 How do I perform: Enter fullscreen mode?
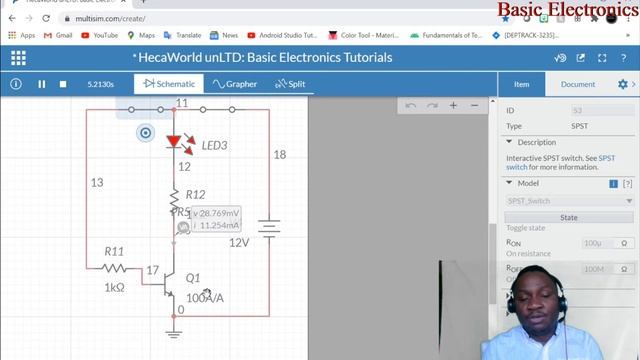tap(602, 58)
